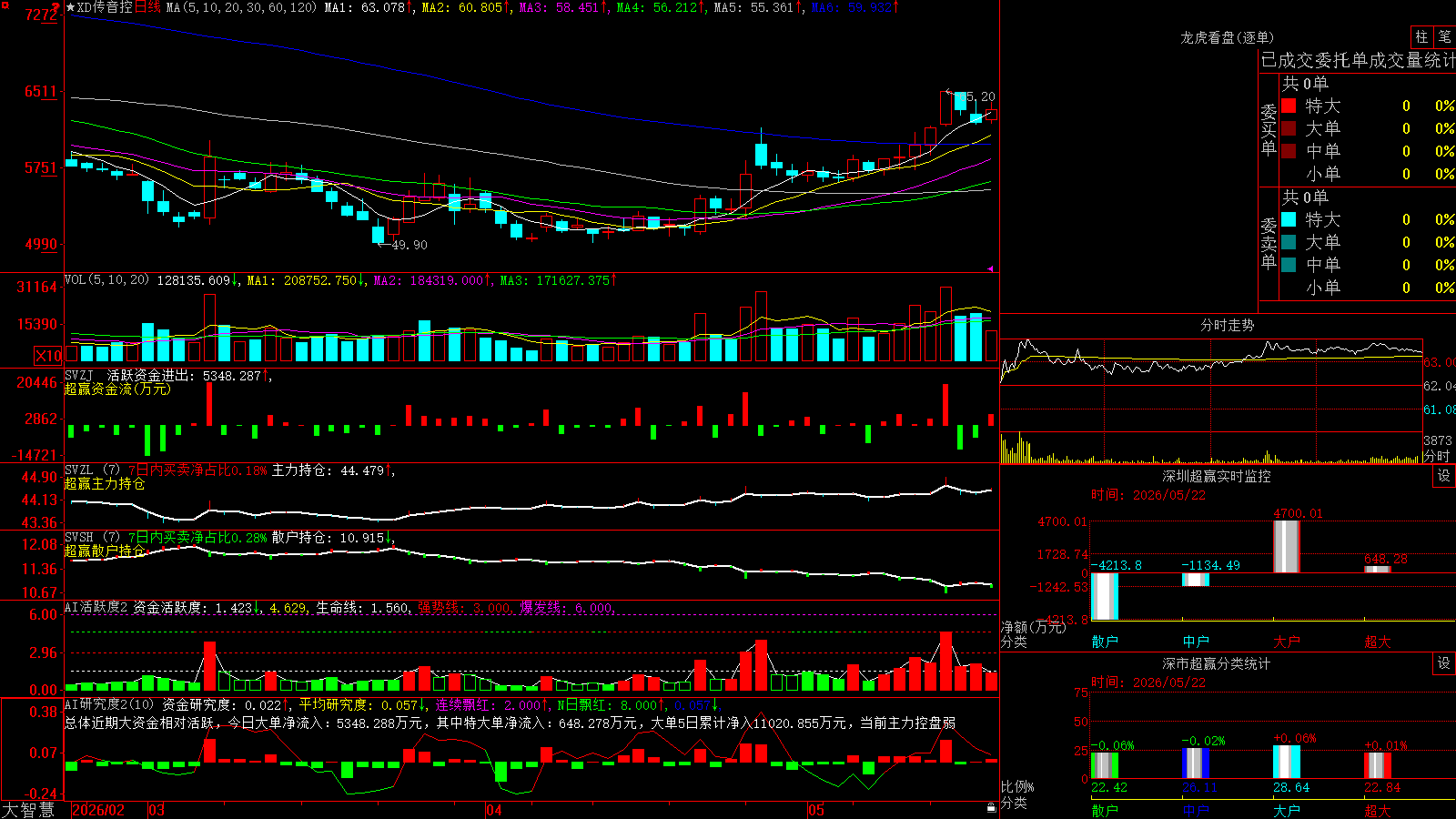Click the stock name XD传音控
The image size is (1456, 819).
pyautogui.click(x=105, y=7)
